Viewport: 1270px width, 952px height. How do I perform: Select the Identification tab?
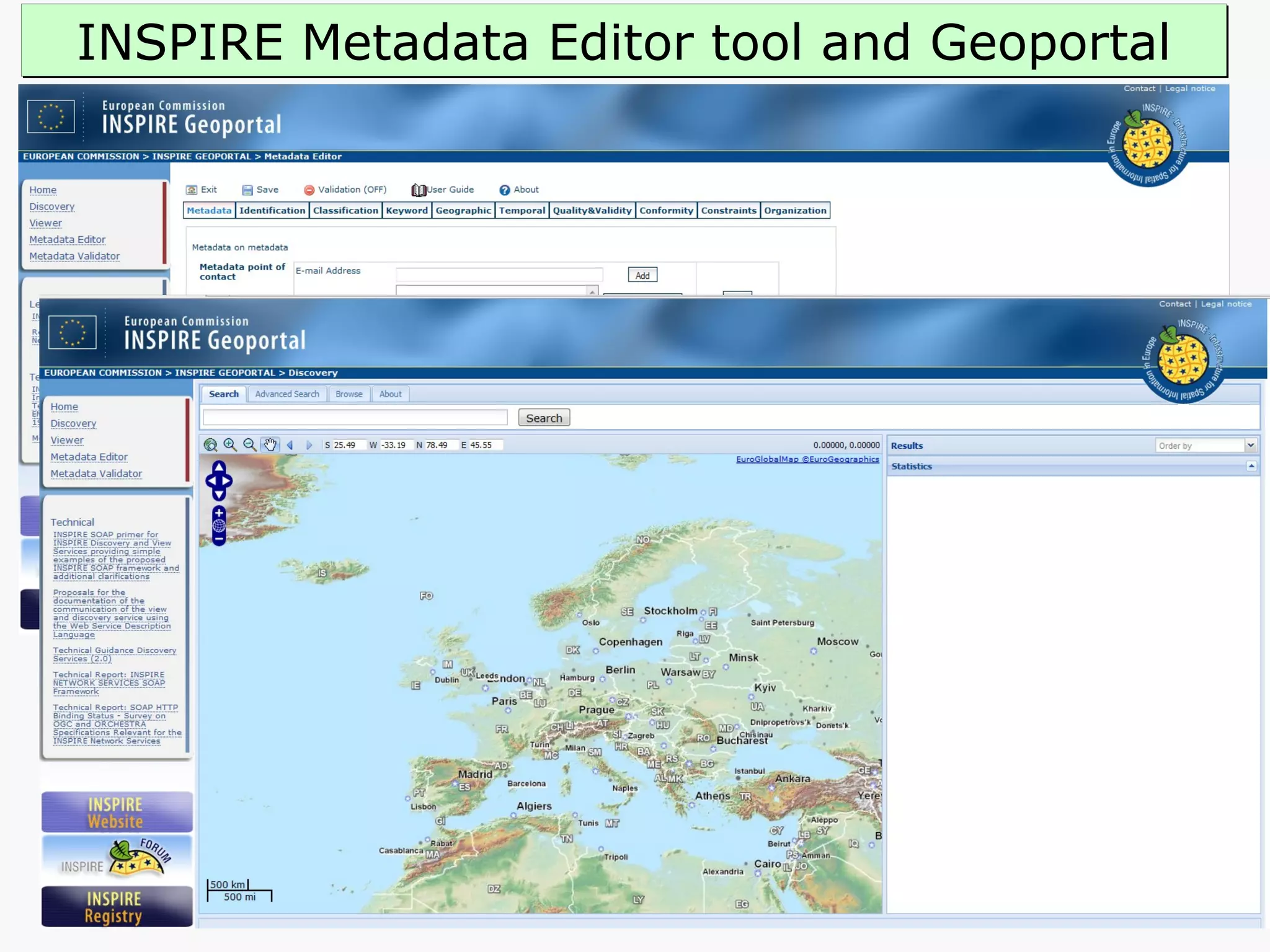(272, 211)
